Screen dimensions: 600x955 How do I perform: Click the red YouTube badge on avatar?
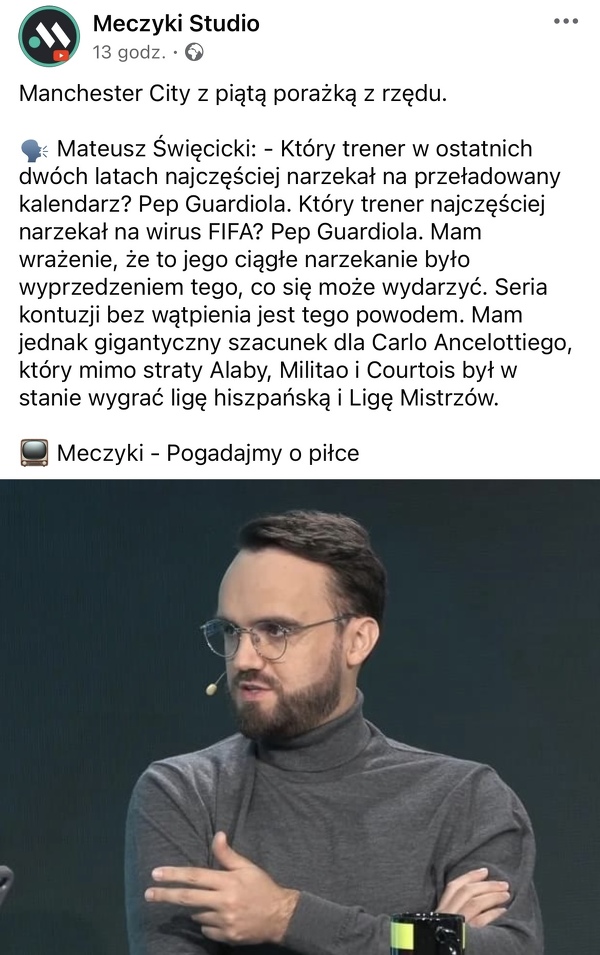(x=61, y=55)
